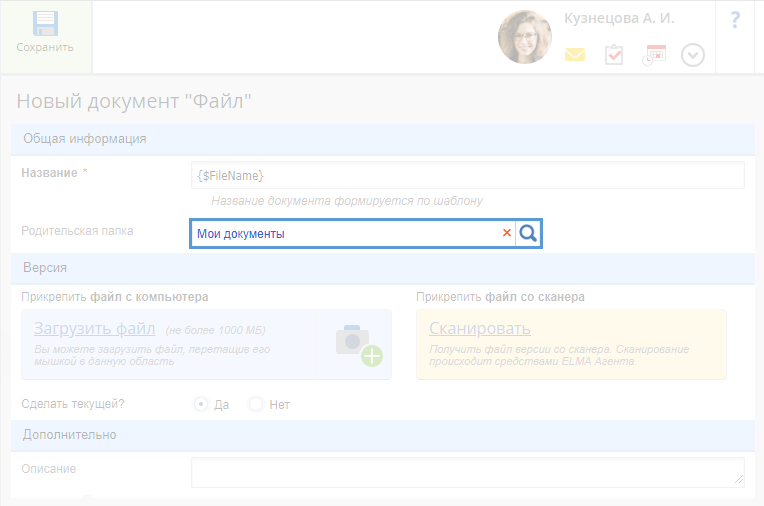Click the Мои документы parent folder field
Image resolution: width=764 pixels, height=506 pixels.
[x=345, y=234]
